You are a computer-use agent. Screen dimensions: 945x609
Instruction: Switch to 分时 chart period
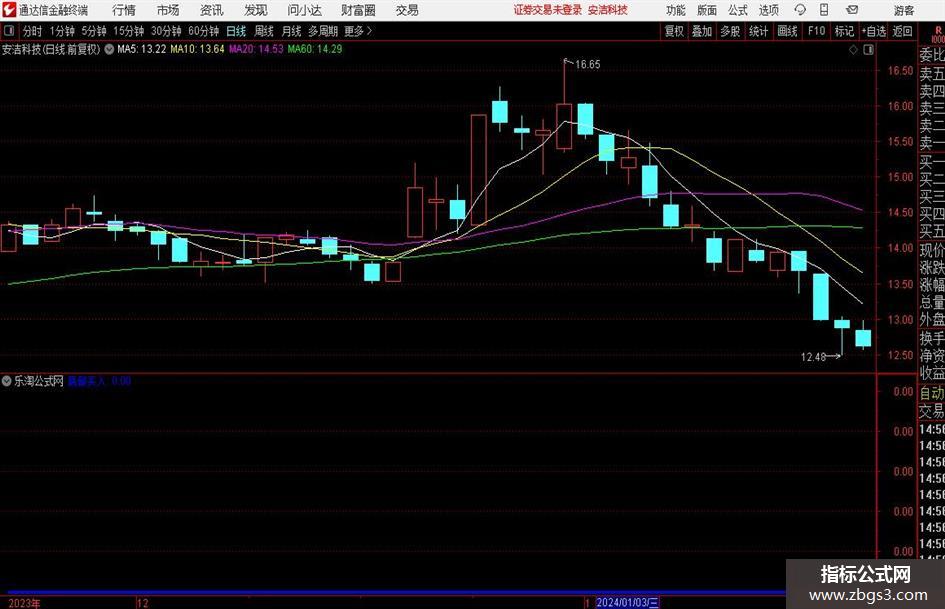[33, 31]
